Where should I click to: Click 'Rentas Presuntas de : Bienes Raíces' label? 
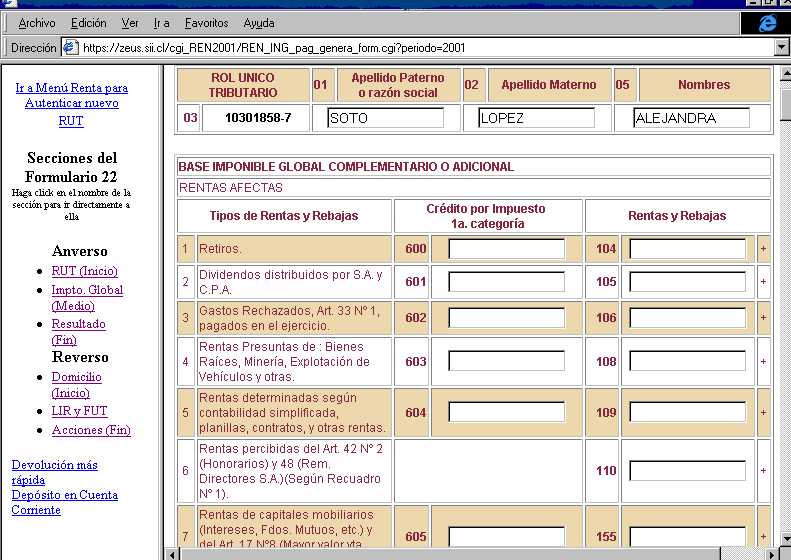tap(284, 361)
